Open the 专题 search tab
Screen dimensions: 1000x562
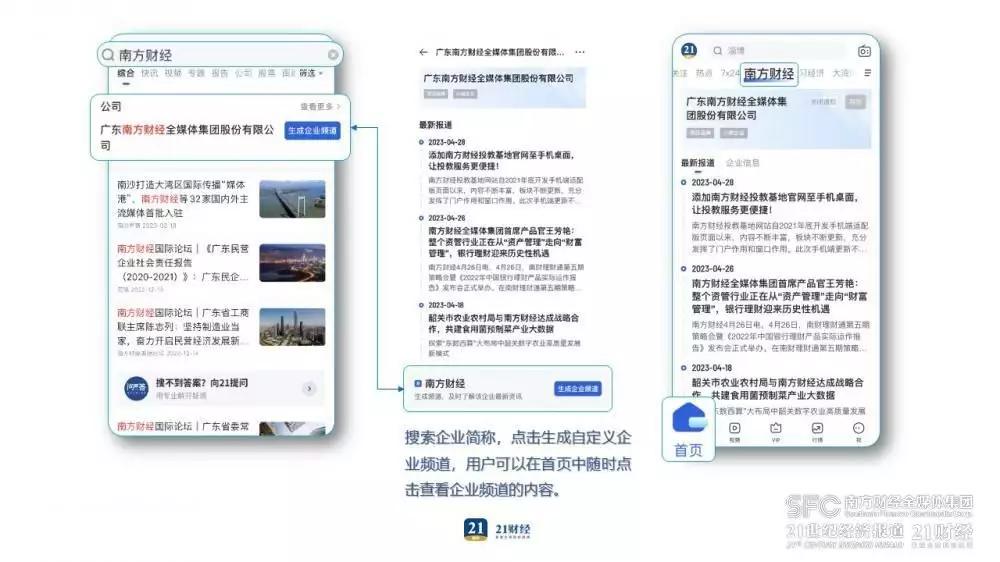196,73
